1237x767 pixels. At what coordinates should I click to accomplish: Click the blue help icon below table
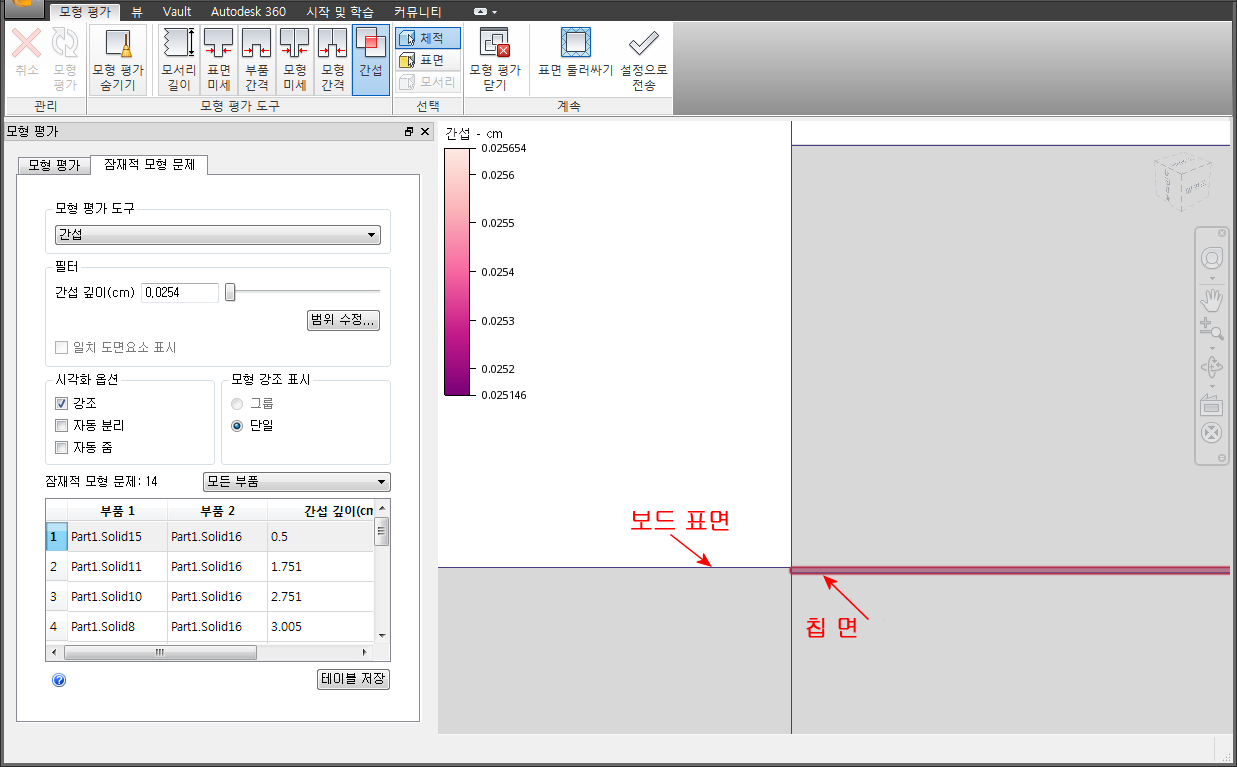click(x=59, y=680)
